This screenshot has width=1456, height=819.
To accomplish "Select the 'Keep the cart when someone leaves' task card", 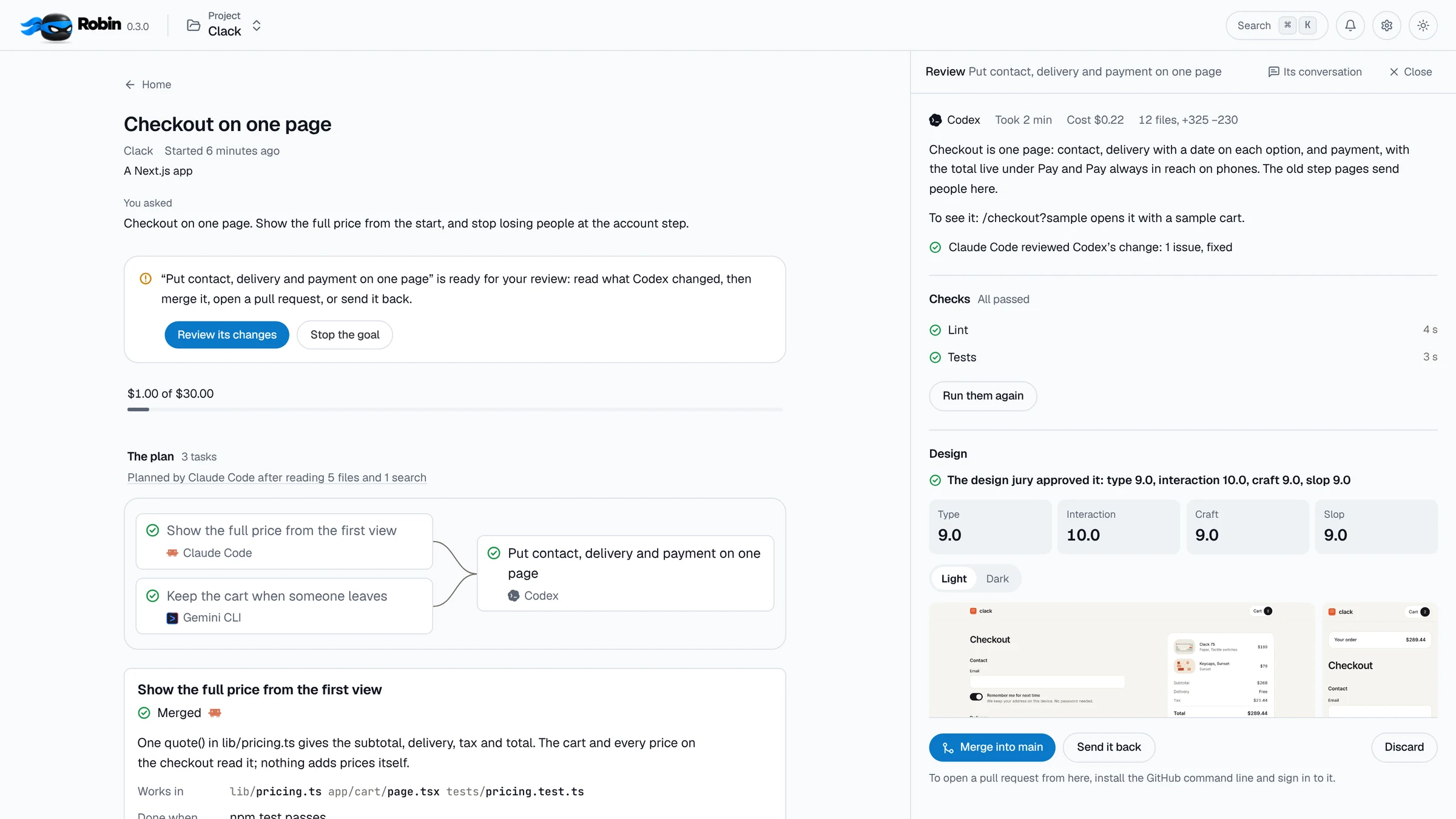I will click(x=284, y=606).
